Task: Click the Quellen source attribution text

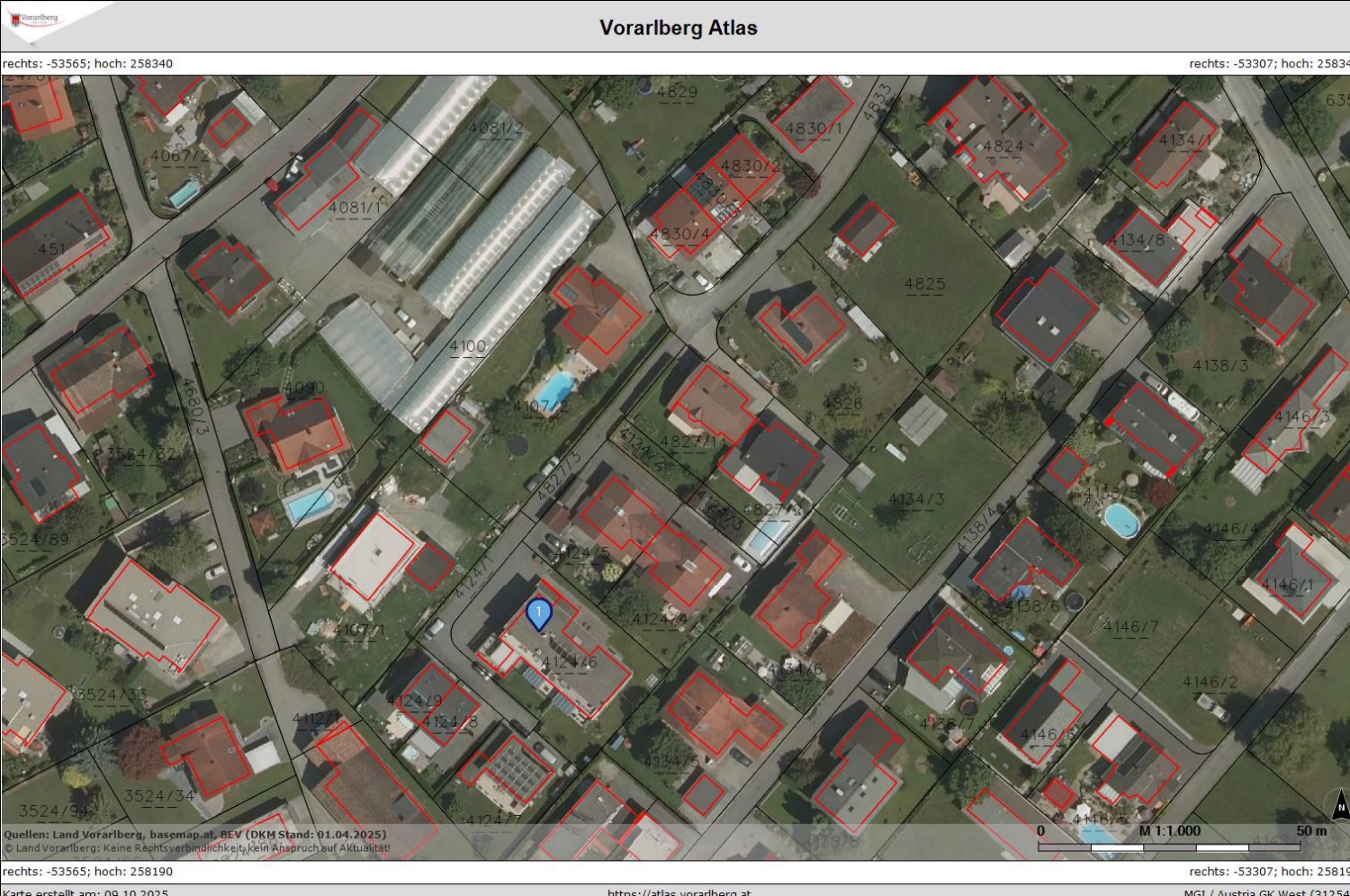Action: pyautogui.click(x=194, y=835)
